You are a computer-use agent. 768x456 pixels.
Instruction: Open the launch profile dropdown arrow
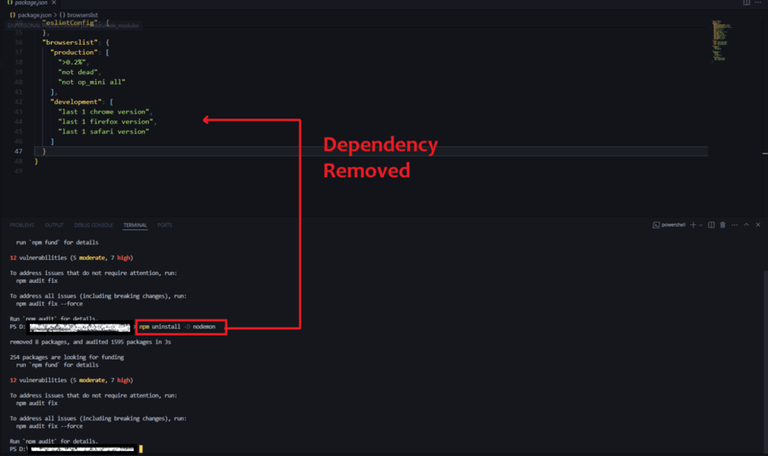pos(701,225)
